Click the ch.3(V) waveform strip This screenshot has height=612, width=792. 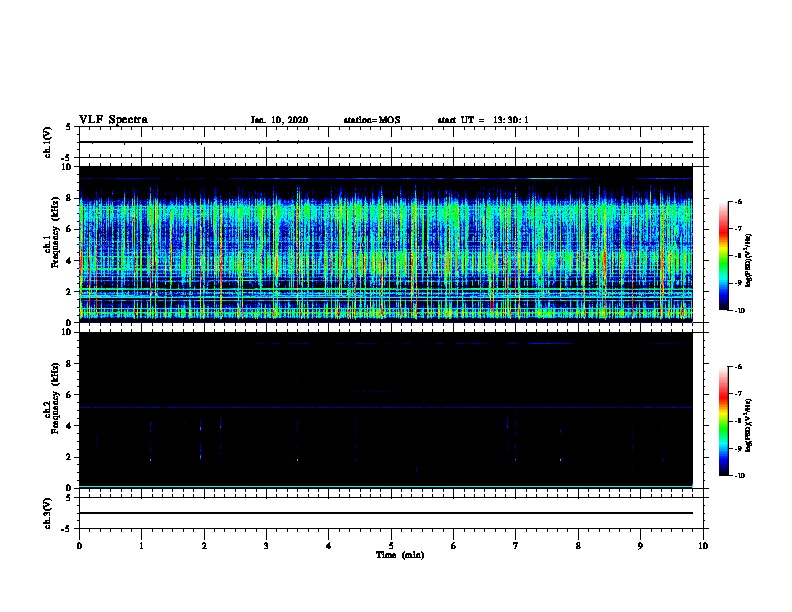click(x=391, y=513)
